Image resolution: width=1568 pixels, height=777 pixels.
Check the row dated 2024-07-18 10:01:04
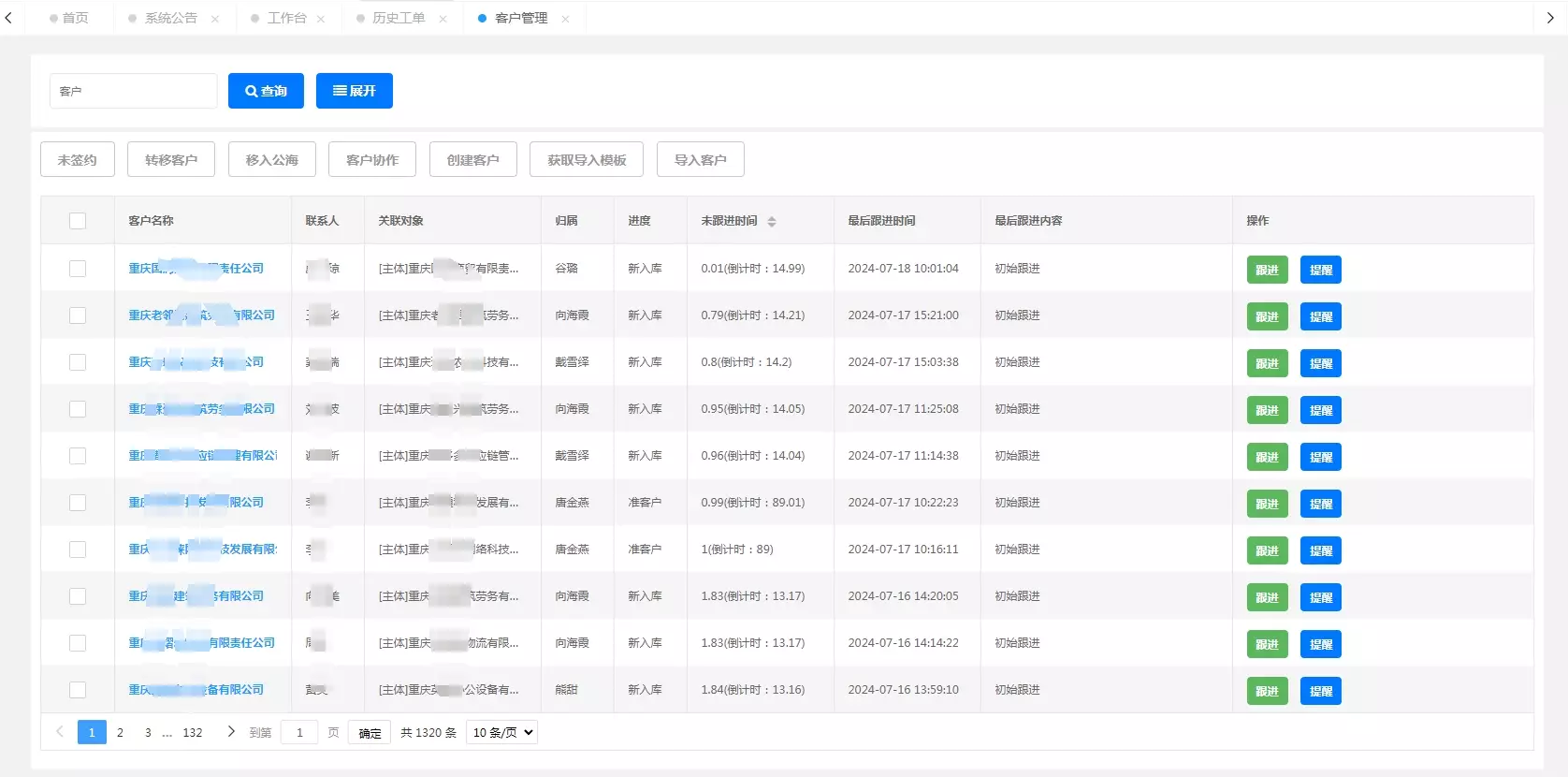click(x=78, y=269)
